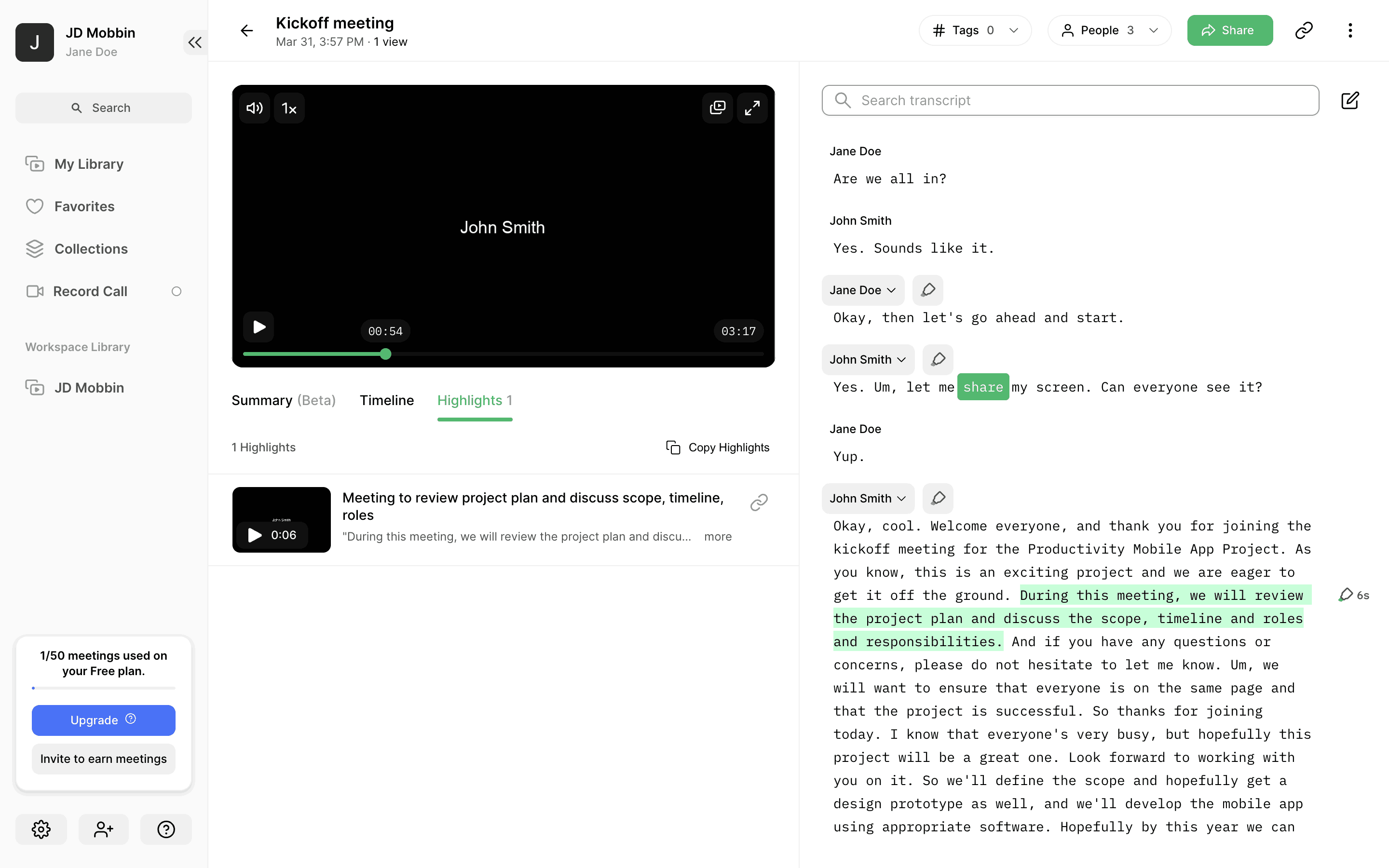Switch to the Summary (Beta) tab

[x=284, y=400]
